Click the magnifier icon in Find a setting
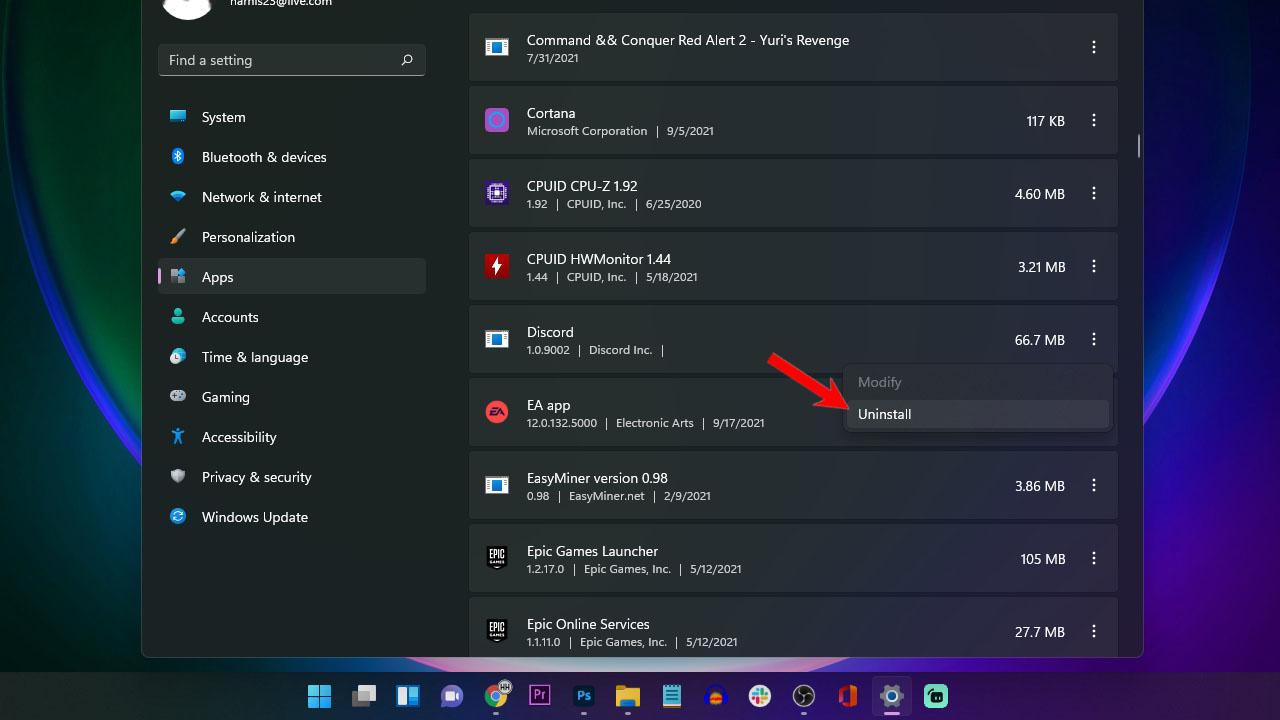Viewport: 1280px width, 720px height. pyautogui.click(x=407, y=60)
